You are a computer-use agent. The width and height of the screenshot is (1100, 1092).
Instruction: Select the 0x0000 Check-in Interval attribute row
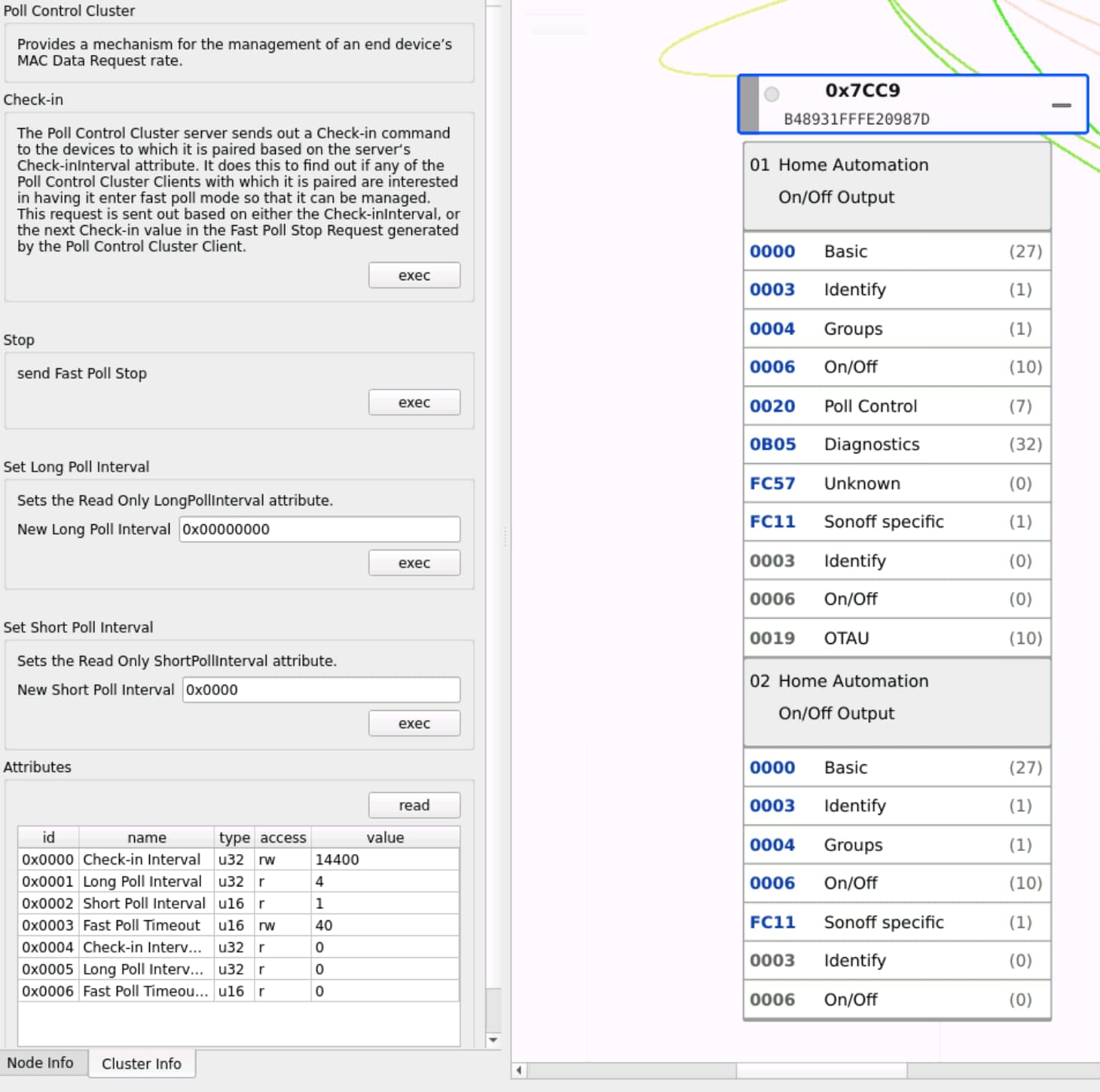click(142, 859)
